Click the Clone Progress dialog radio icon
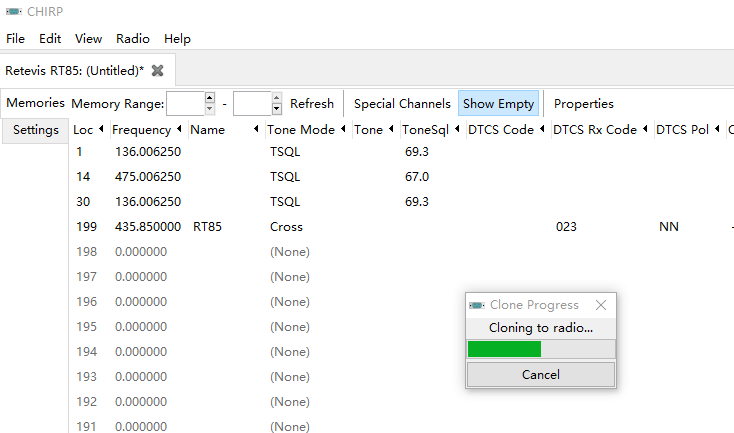 tap(477, 305)
